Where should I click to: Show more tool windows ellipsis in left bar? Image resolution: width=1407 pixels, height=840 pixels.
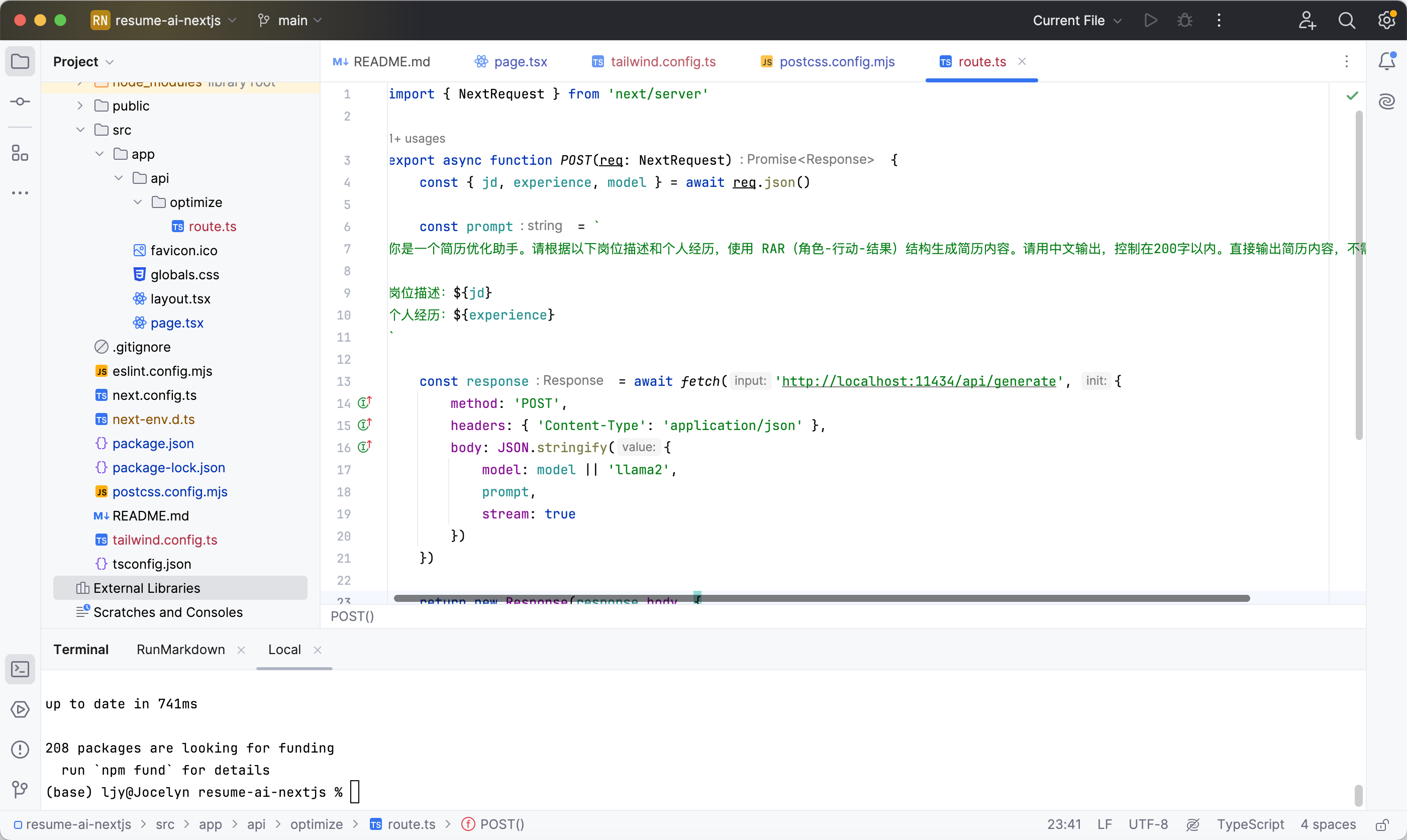click(x=20, y=193)
